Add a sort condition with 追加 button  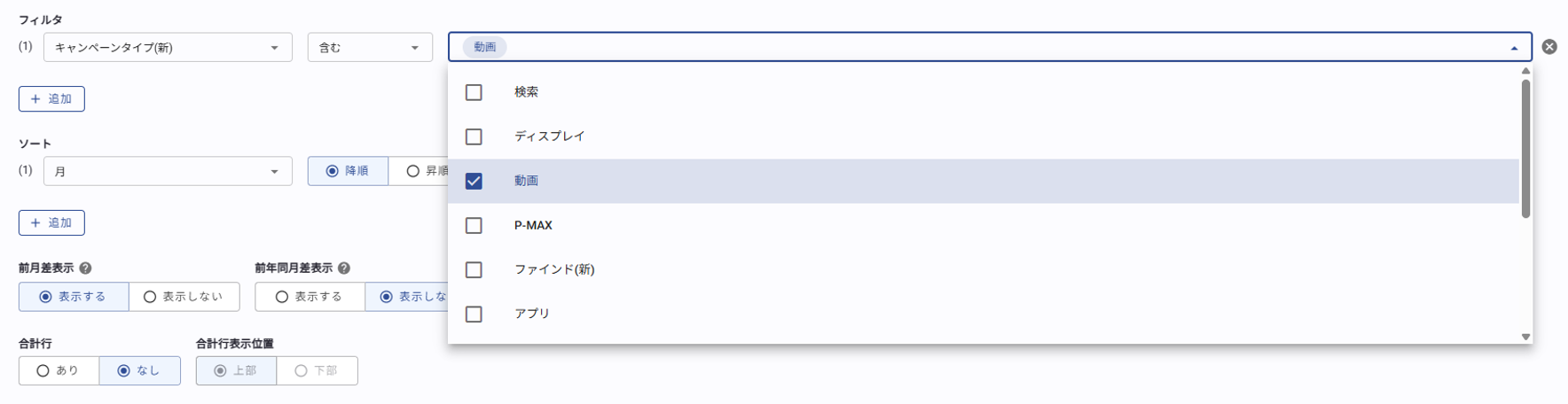tap(51, 222)
